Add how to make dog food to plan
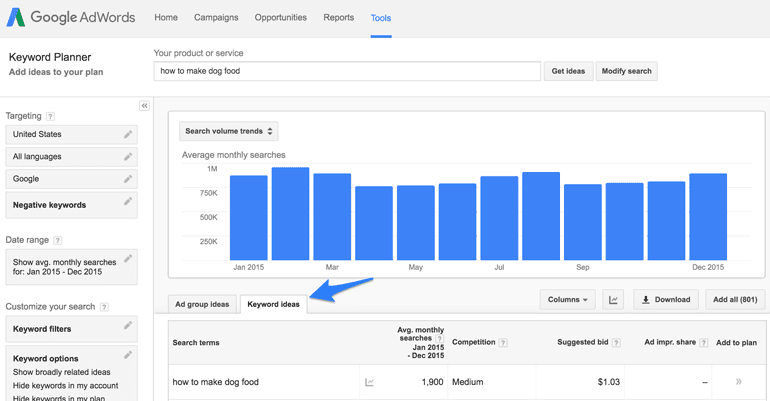The image size is (770, 401). (x=738, y=382)
